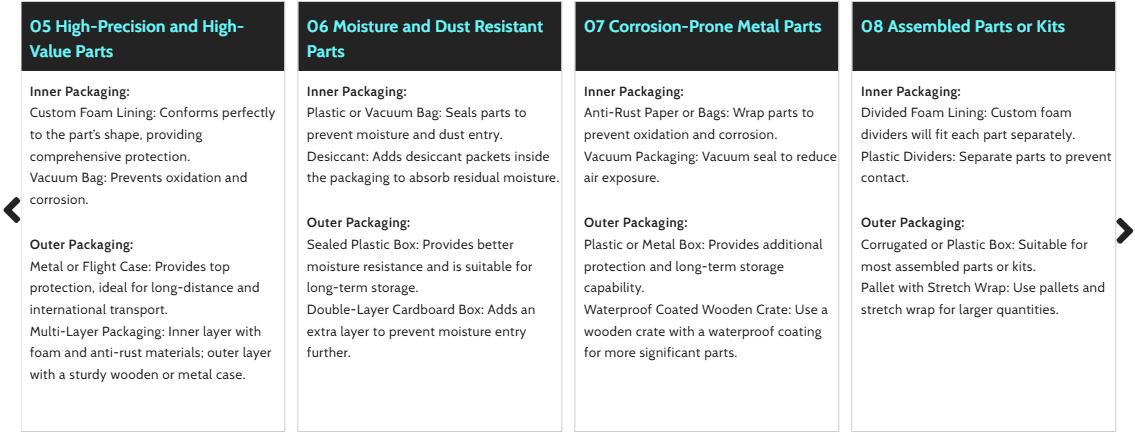The image size is (1135, 434).
Task: Click the next slide arrow
Action: click(x=1124, y=231)
